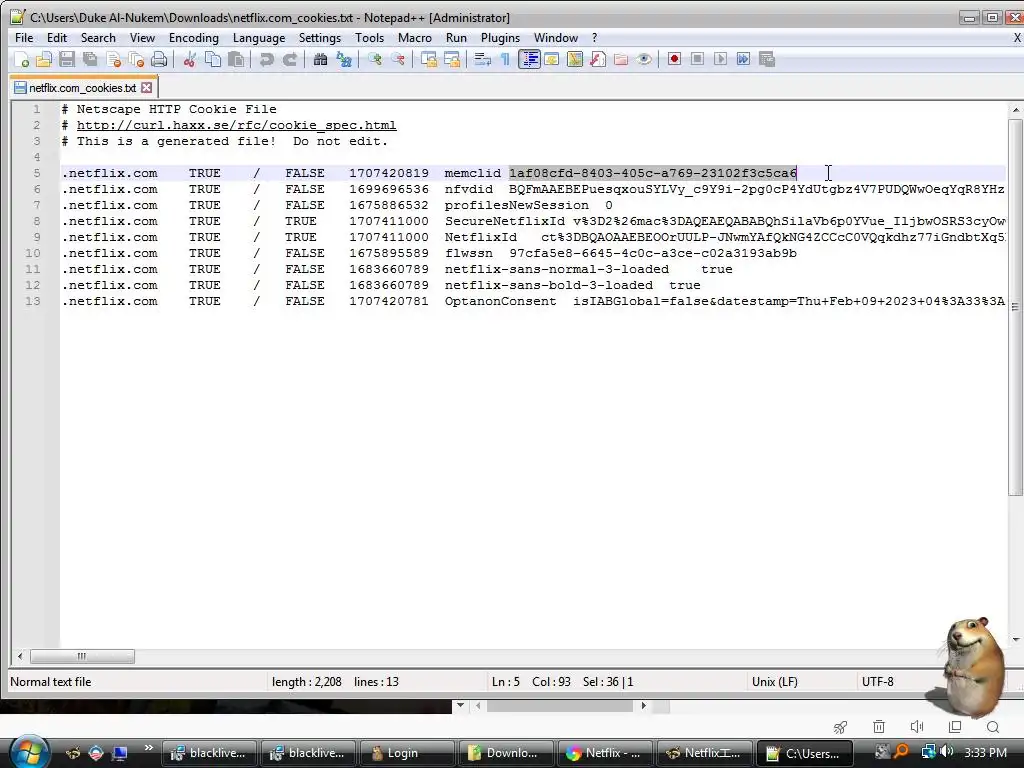The image size is (1024, 768).
Task: Follow the curl.haxx.se cookie_spec.html link
Action: (x=236, y=125)
